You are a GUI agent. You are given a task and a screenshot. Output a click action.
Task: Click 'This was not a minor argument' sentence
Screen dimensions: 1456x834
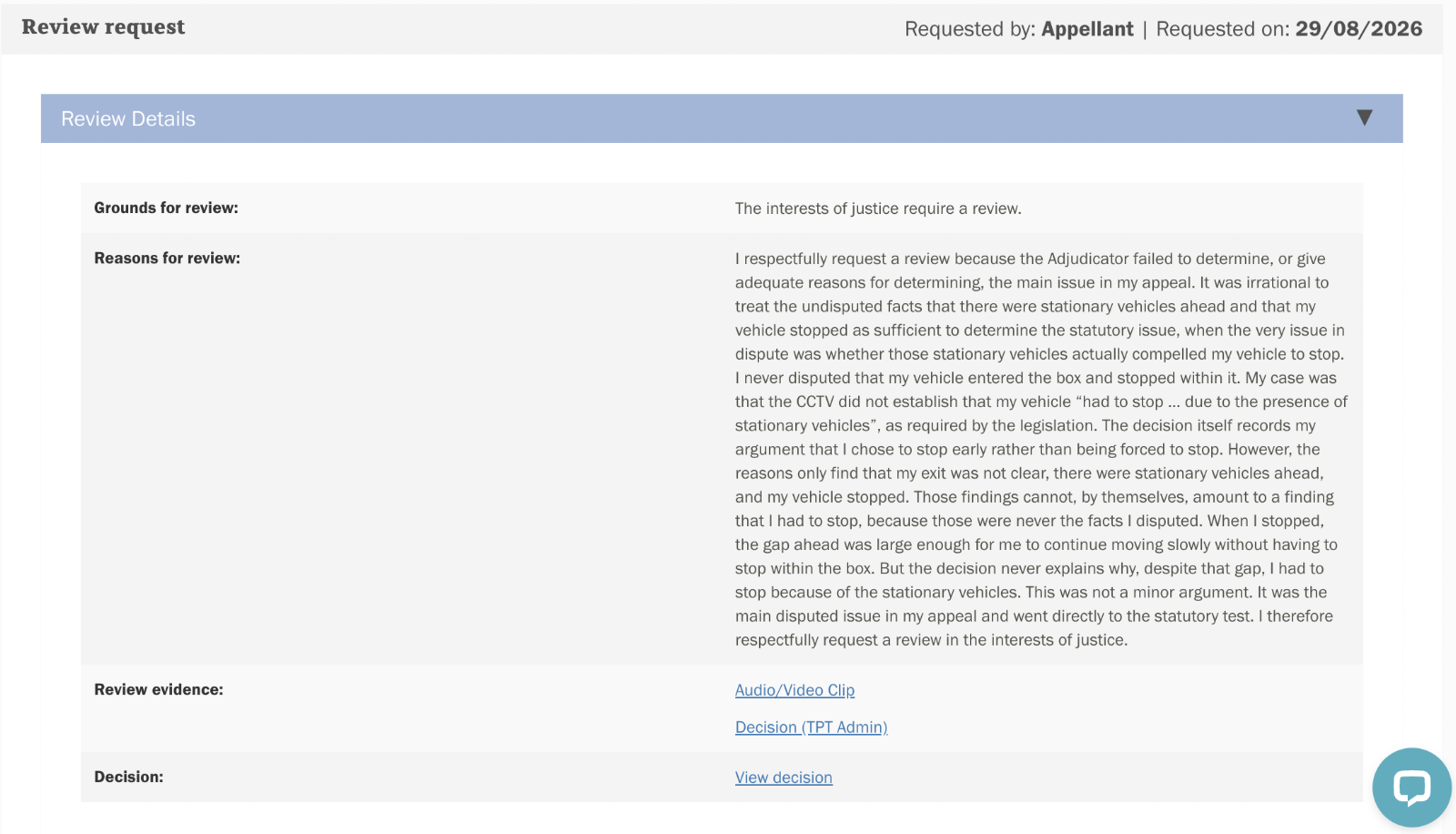click(1139, 592)
